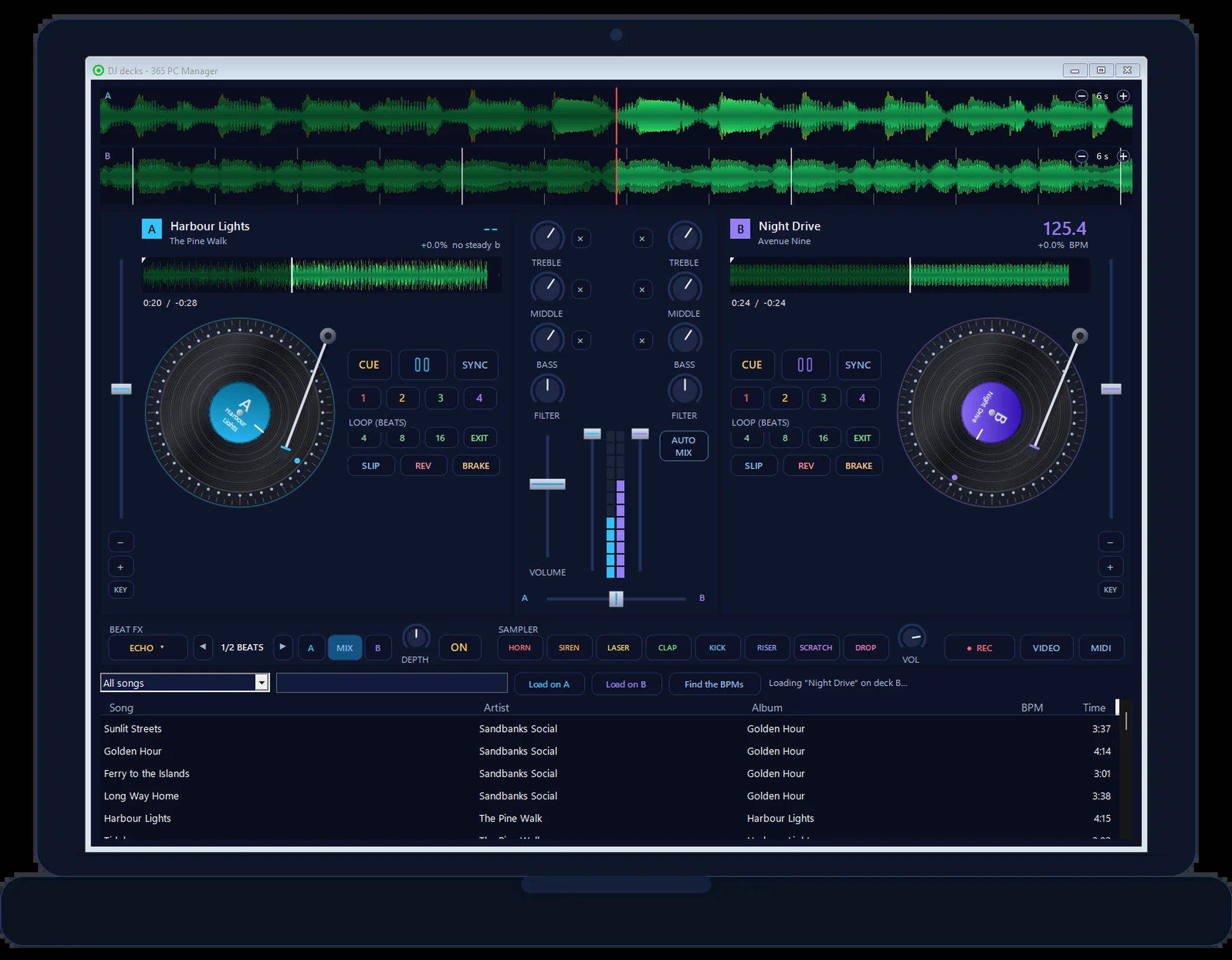Screen dimensions: 1232x960
Task: Pause deck B with the pause button
Action: 805,364
